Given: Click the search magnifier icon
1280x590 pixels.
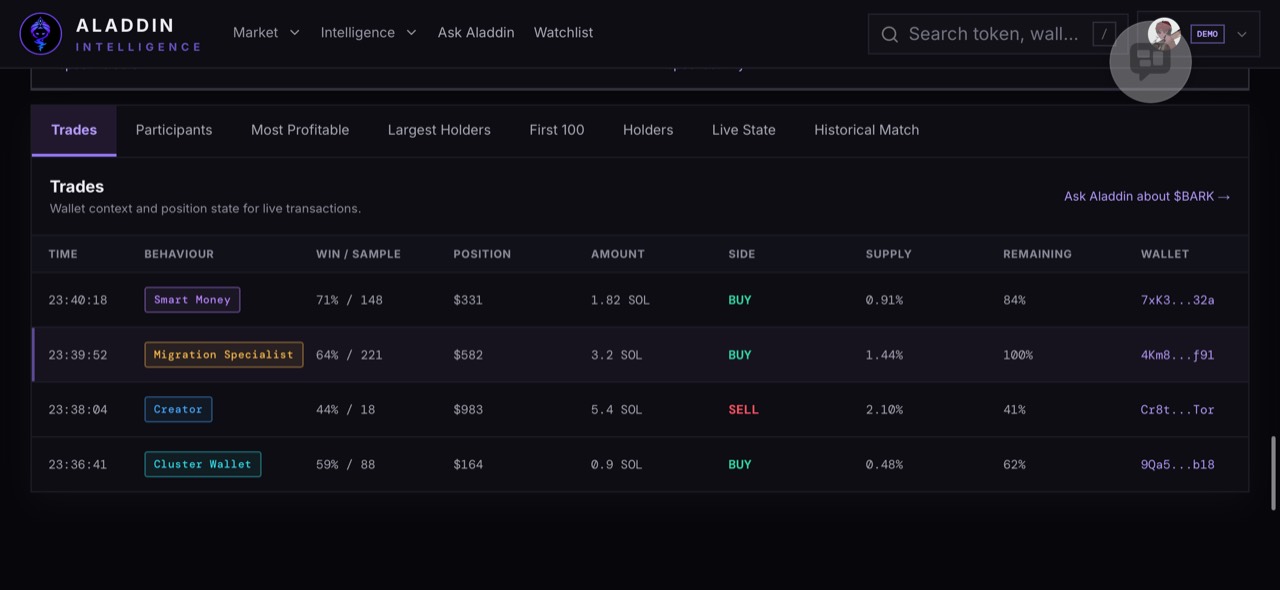Looking at the screenshot, I should coord(889,34).
